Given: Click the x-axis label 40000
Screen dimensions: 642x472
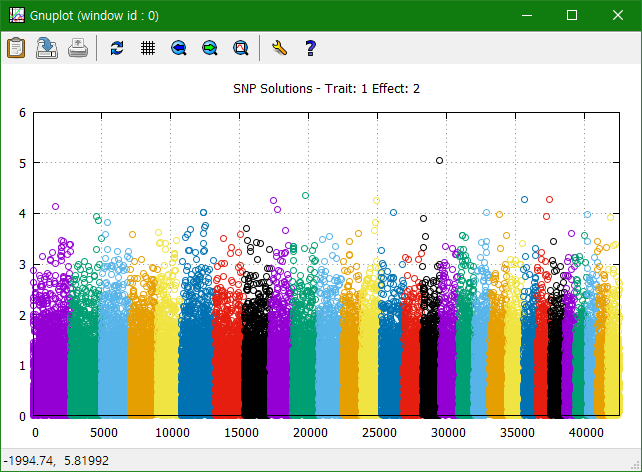Looking at the screenshot, I should (586, 433).
